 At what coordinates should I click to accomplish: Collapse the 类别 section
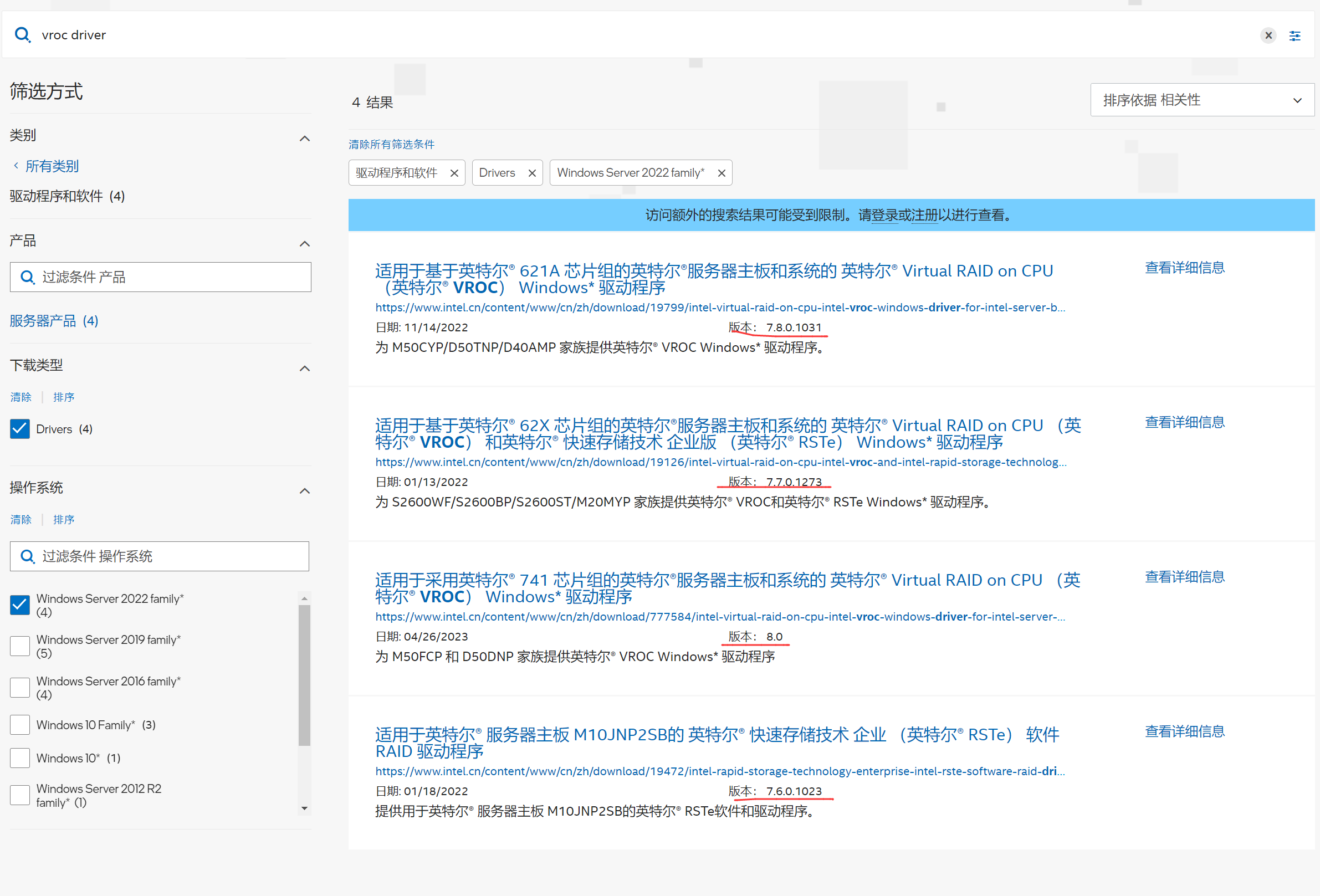coord(304,139)
